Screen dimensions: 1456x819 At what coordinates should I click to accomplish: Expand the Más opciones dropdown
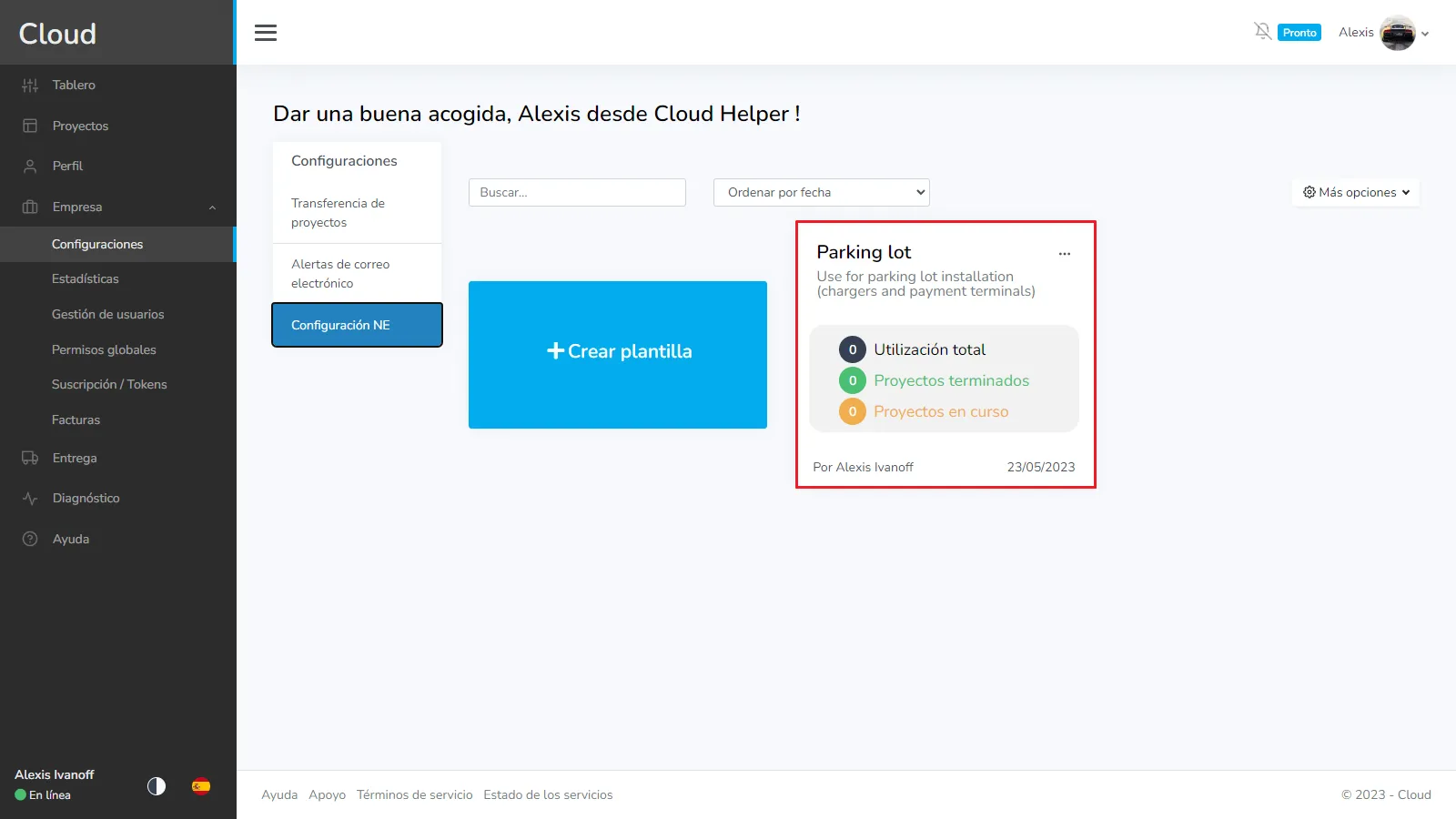tap(1356, 192)
